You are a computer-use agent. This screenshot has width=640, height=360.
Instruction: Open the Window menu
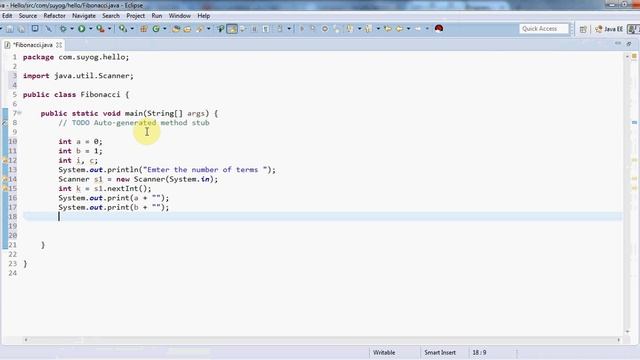(x=180, y=16)
